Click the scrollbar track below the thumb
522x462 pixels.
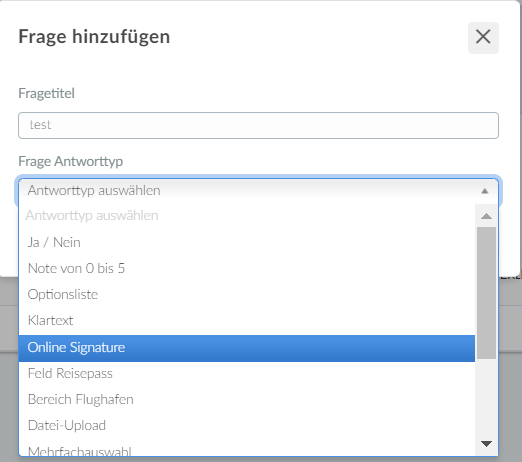[486, 396]
